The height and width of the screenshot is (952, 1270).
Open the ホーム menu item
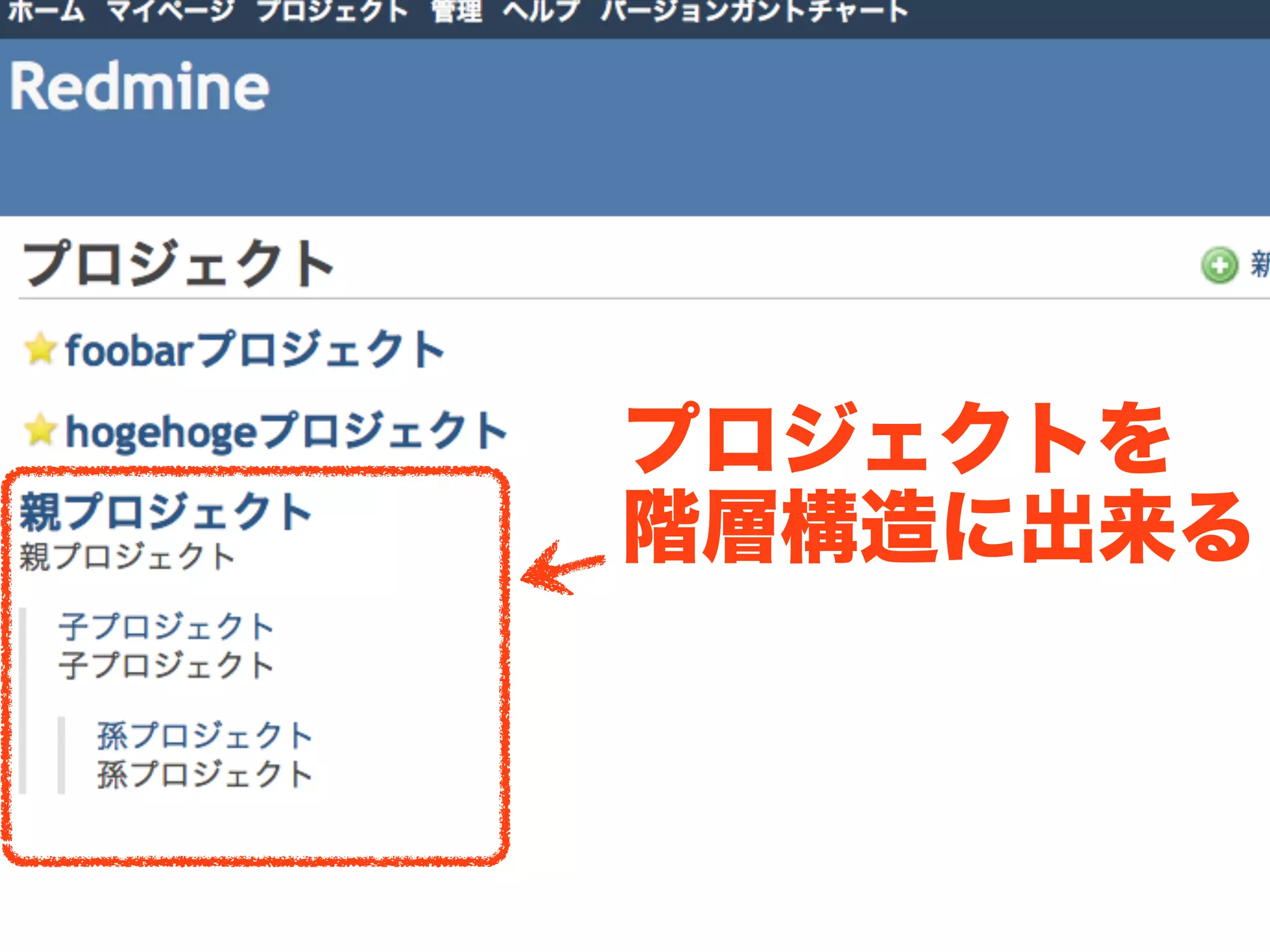47,11
